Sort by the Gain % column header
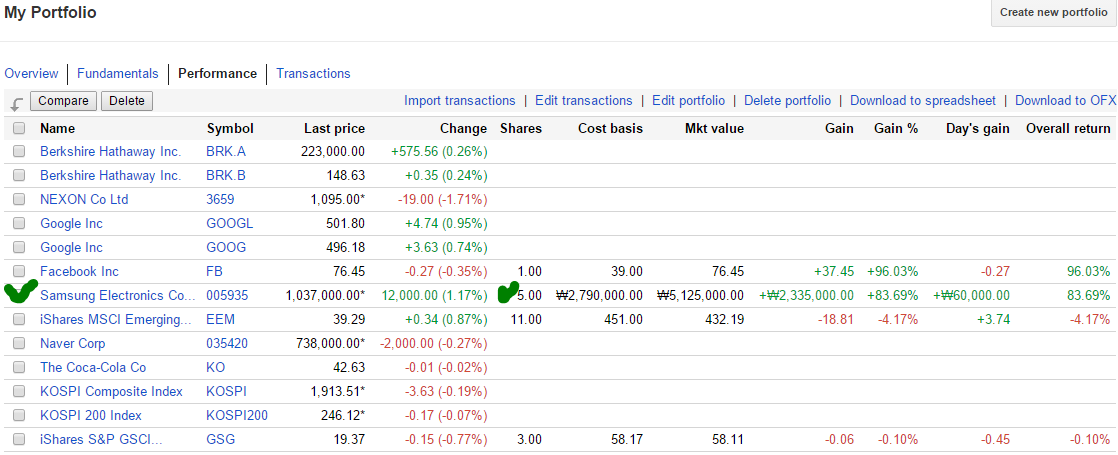This screenshot has width=1118, height=455. (896, 129)
